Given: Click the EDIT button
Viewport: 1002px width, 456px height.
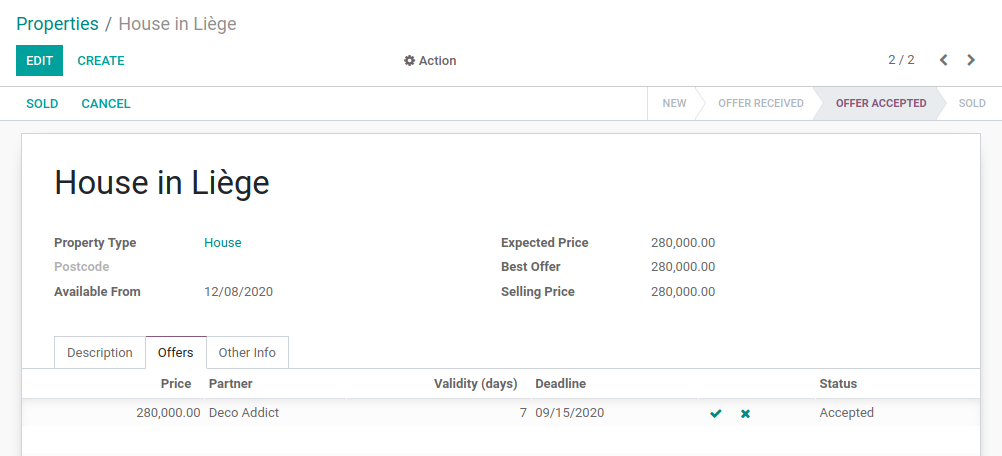Looking at the screenshot, I should click(x=39, y=61).
